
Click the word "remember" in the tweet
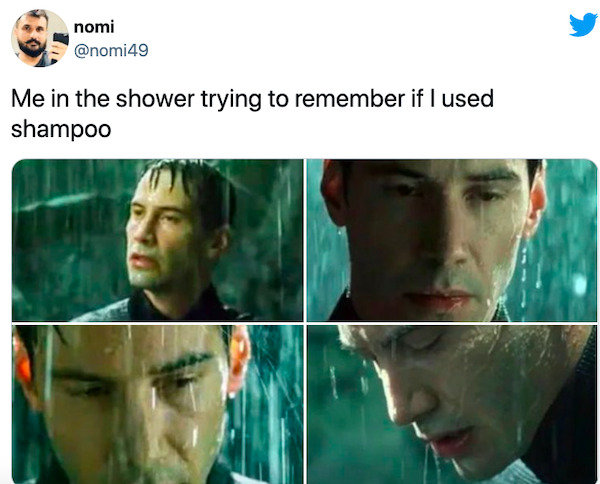pyautogui.click(x=349, y=98)
